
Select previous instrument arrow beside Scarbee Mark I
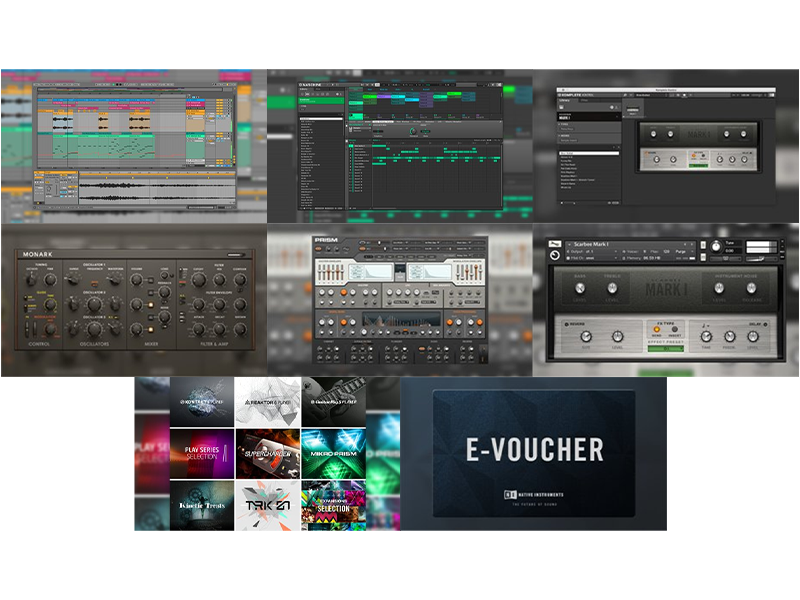point(685,244)
